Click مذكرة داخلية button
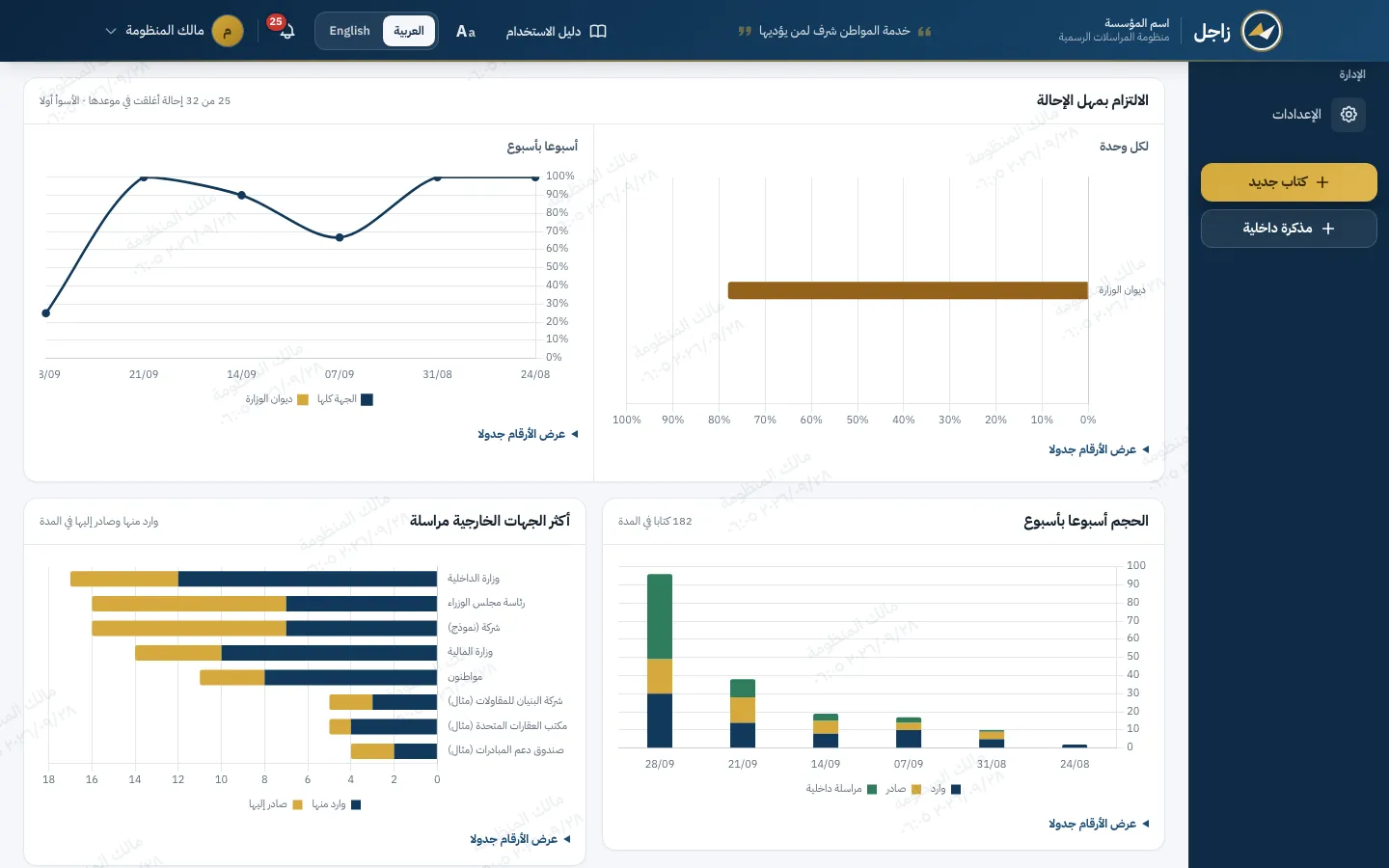This screenshot has height=868, width=1389. [1289, 229]
